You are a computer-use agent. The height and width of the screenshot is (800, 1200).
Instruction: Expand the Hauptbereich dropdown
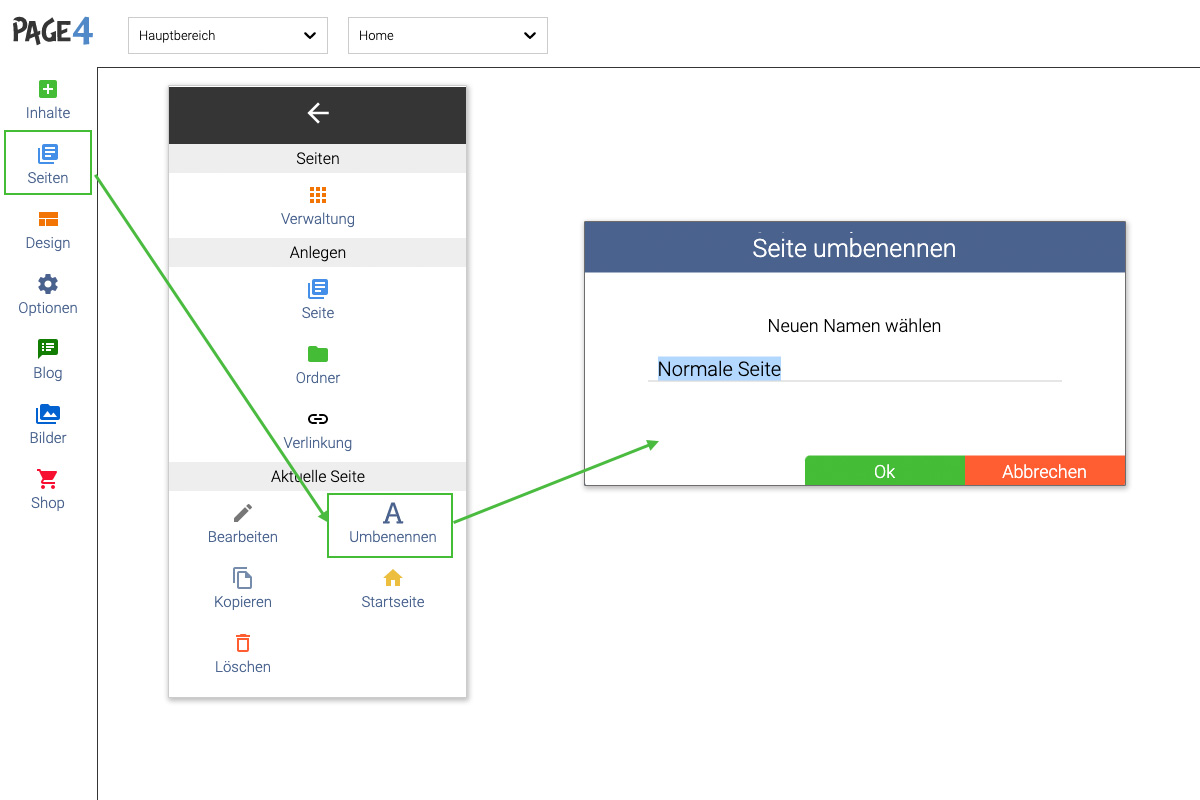click(228, 35)
